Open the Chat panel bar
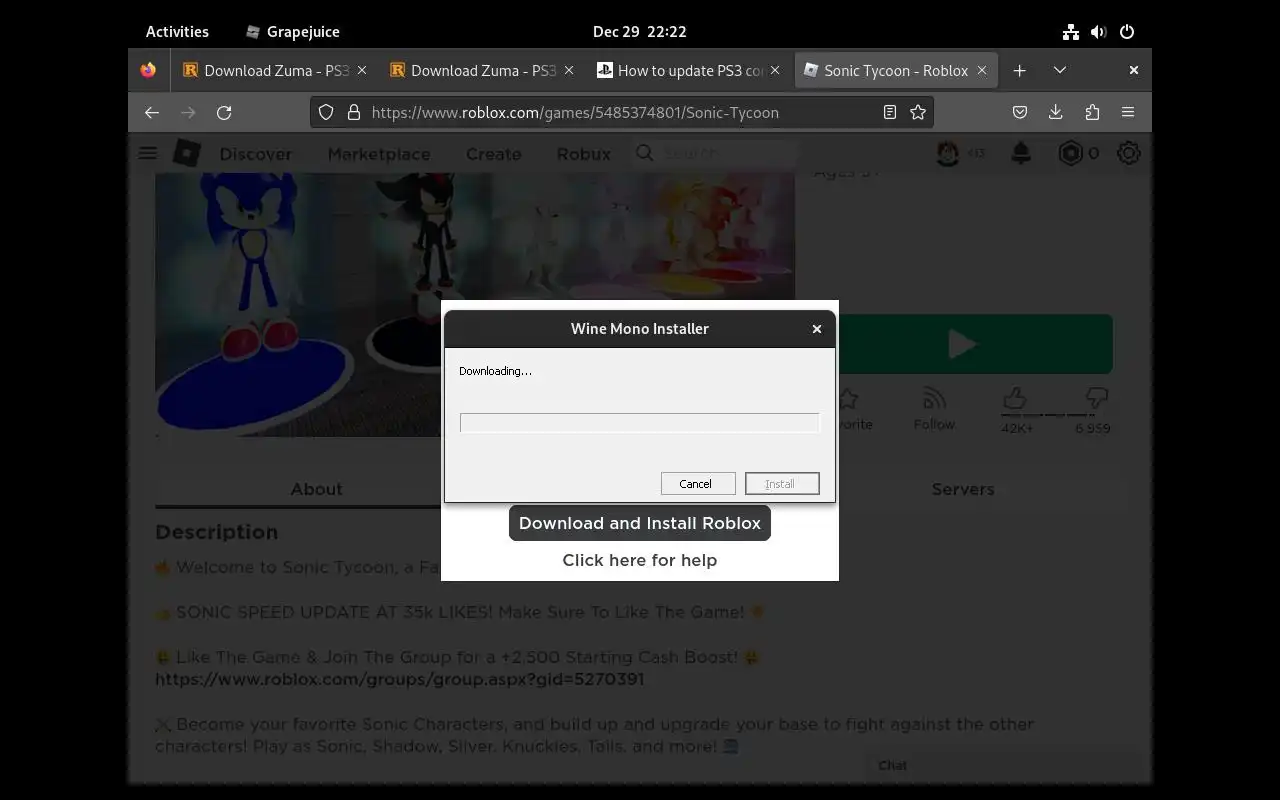Viewport: 1280px width, 800px height. click(1003, 765)
